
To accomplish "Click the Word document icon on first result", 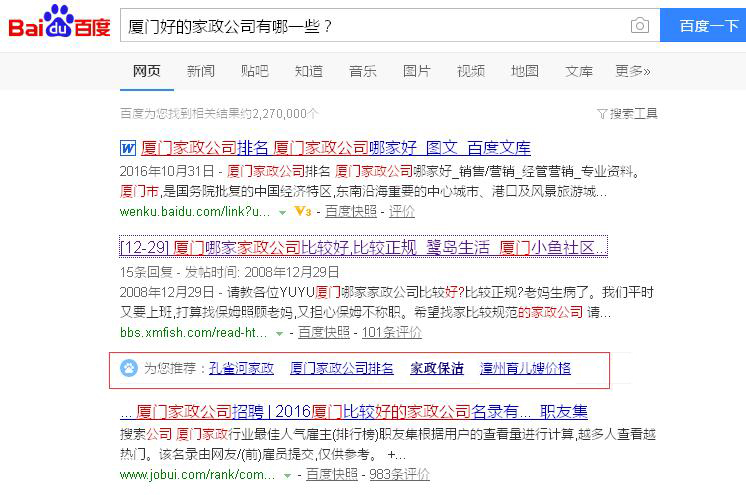I will [x=128, y=148].
